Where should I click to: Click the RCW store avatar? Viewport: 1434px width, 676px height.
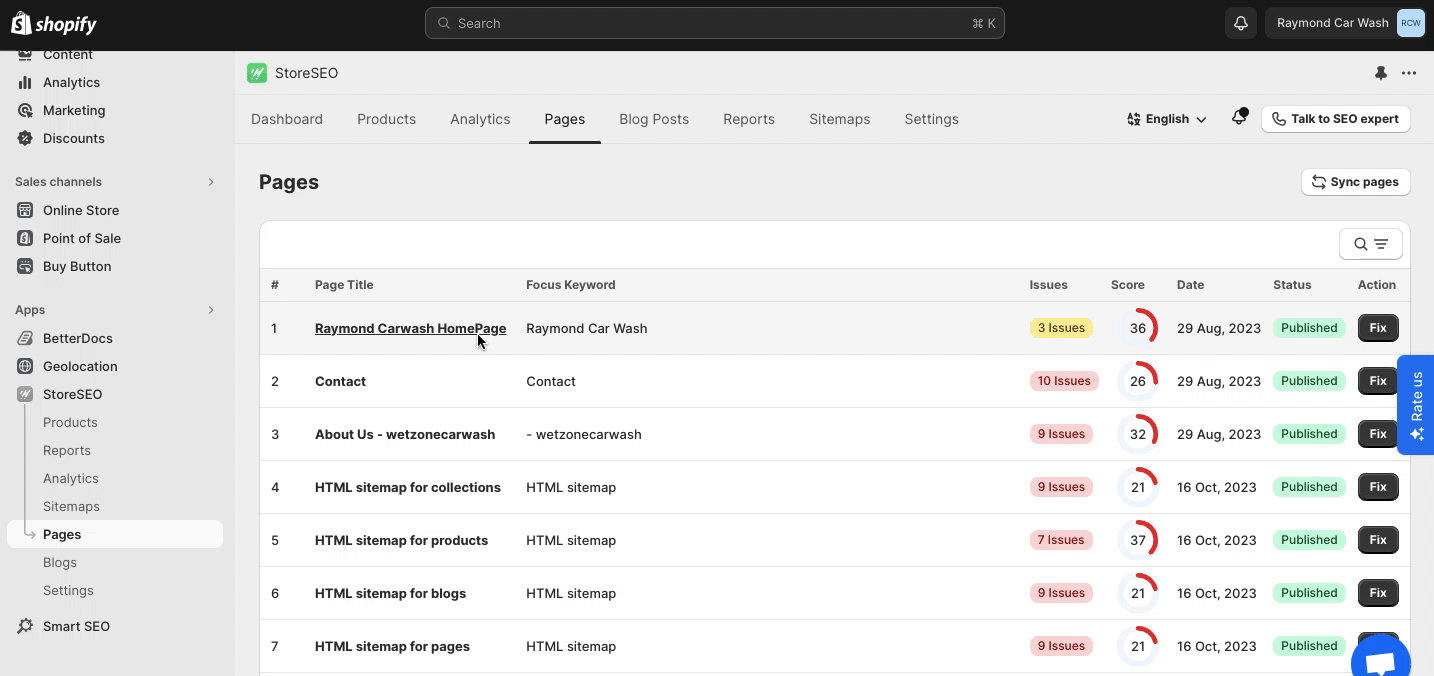pos(1410,23)
